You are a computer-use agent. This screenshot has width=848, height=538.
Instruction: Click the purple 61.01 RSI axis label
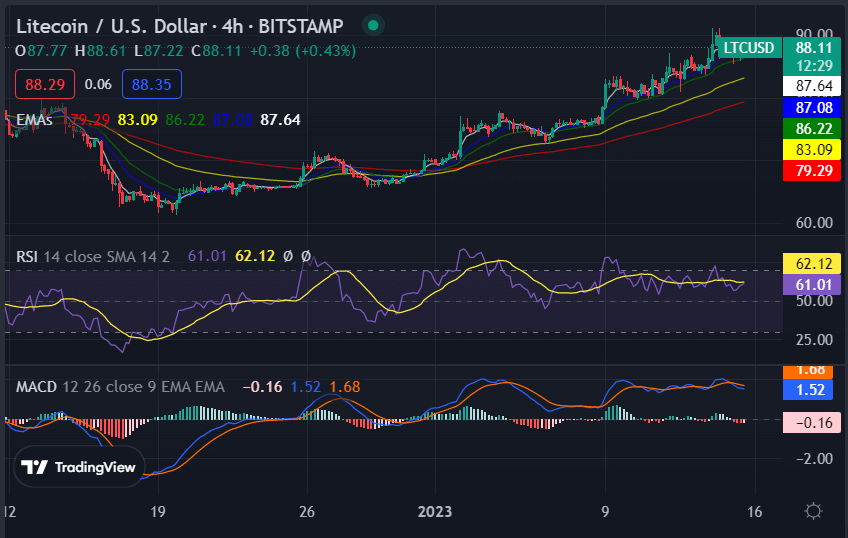[813, 284]
